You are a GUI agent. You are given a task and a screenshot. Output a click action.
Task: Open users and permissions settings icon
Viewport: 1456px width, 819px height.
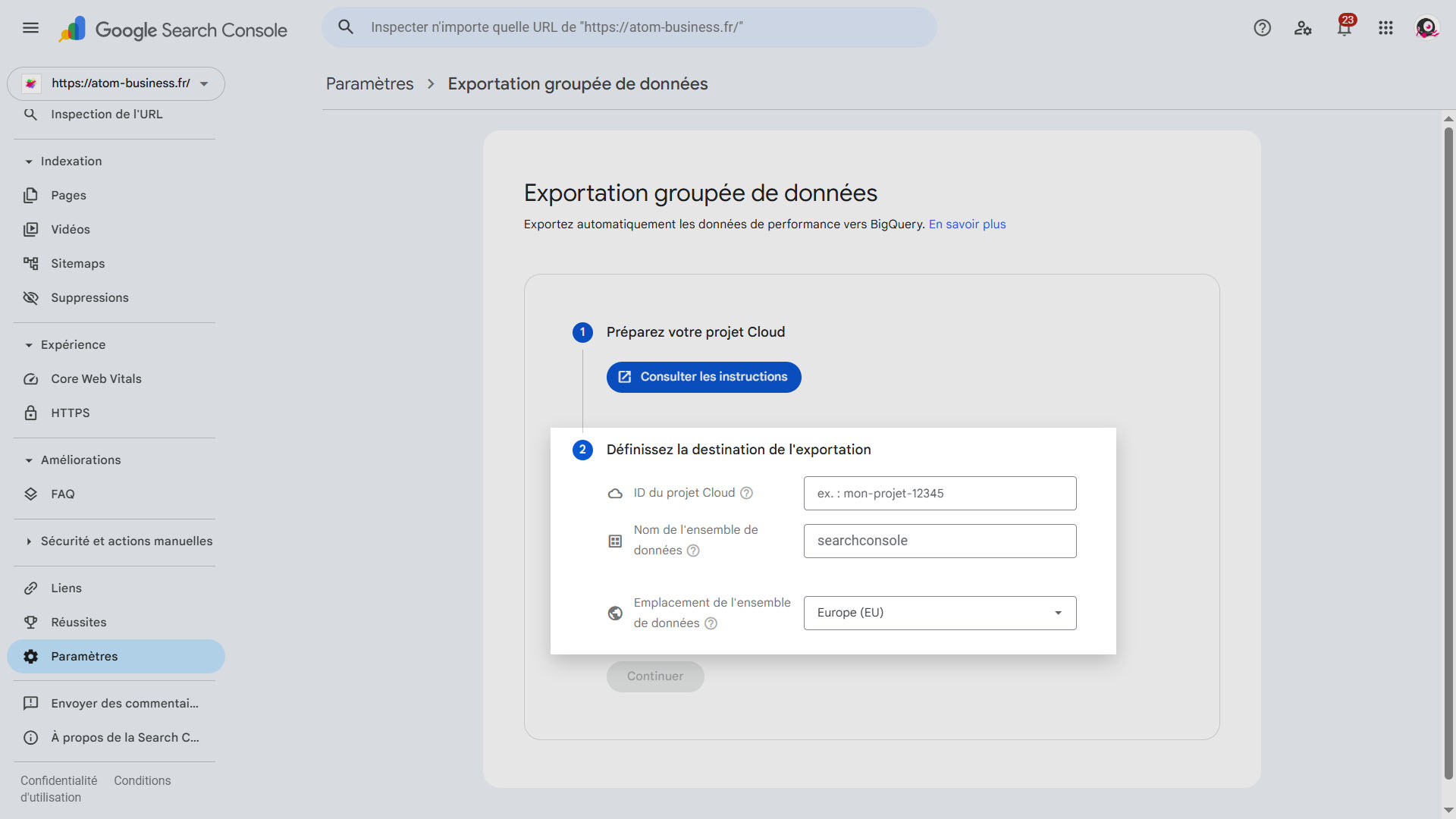(x=1303, y=28)
